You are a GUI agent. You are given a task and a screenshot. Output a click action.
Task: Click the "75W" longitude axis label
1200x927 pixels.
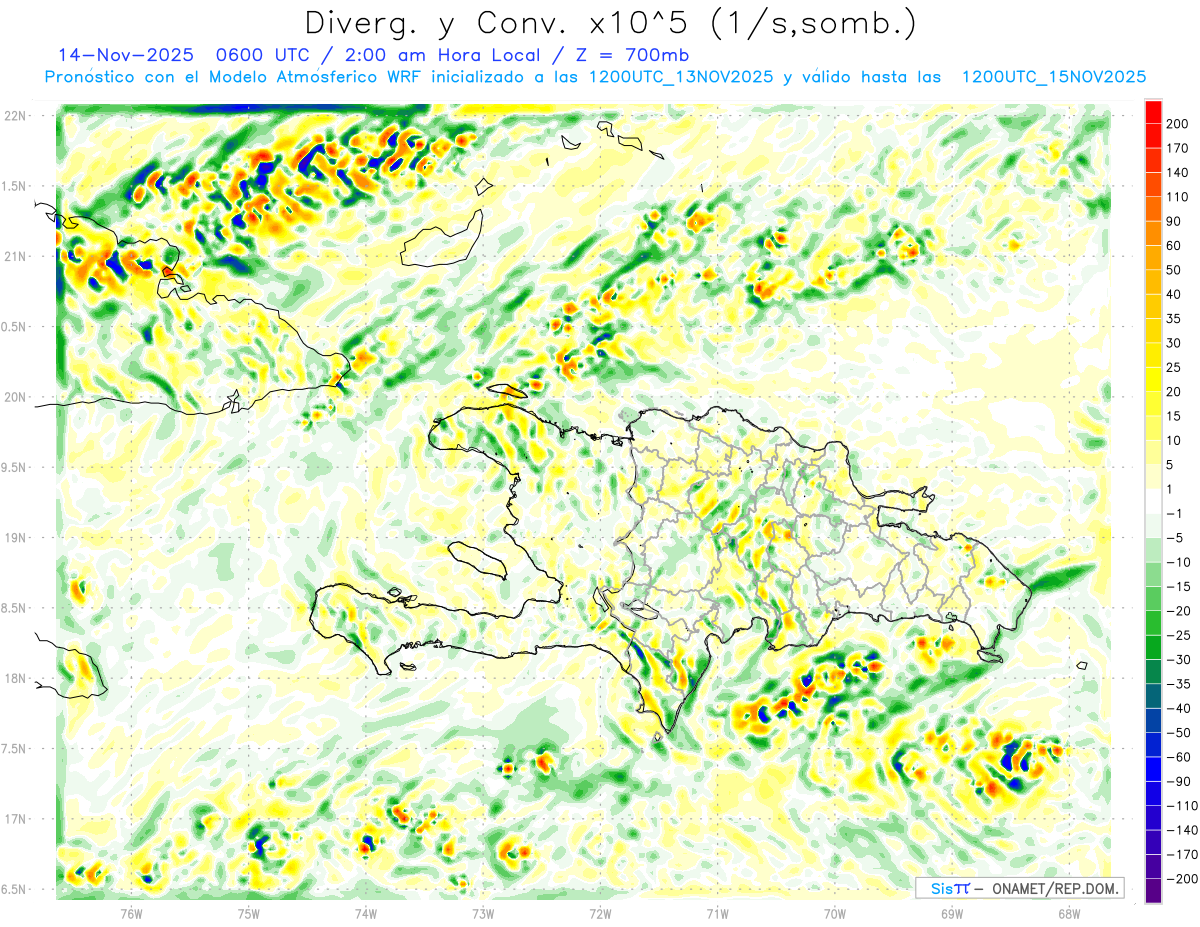pyautogui.click(x=248, y=913)
